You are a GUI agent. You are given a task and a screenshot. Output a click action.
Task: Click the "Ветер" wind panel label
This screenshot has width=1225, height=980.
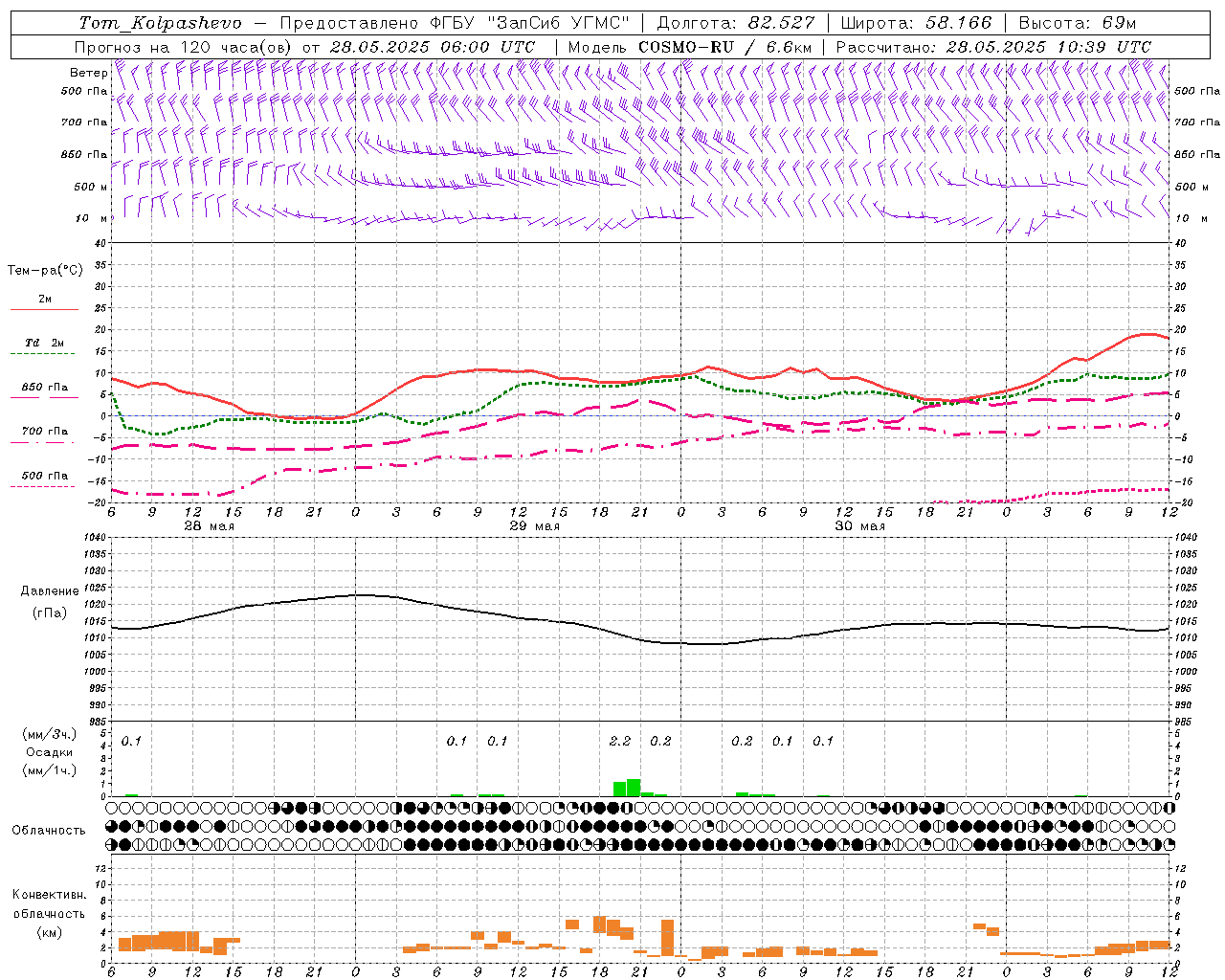pos(88,73)
